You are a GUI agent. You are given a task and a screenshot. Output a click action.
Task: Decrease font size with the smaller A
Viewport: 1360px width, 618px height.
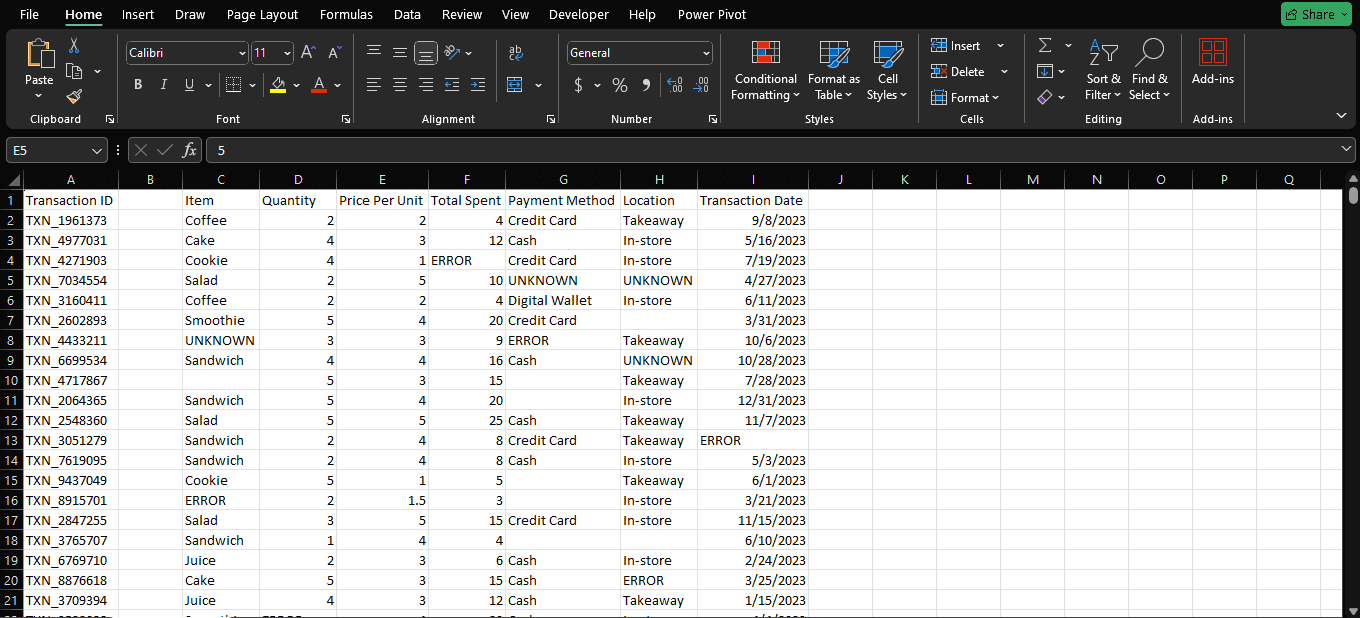(334, 53)
